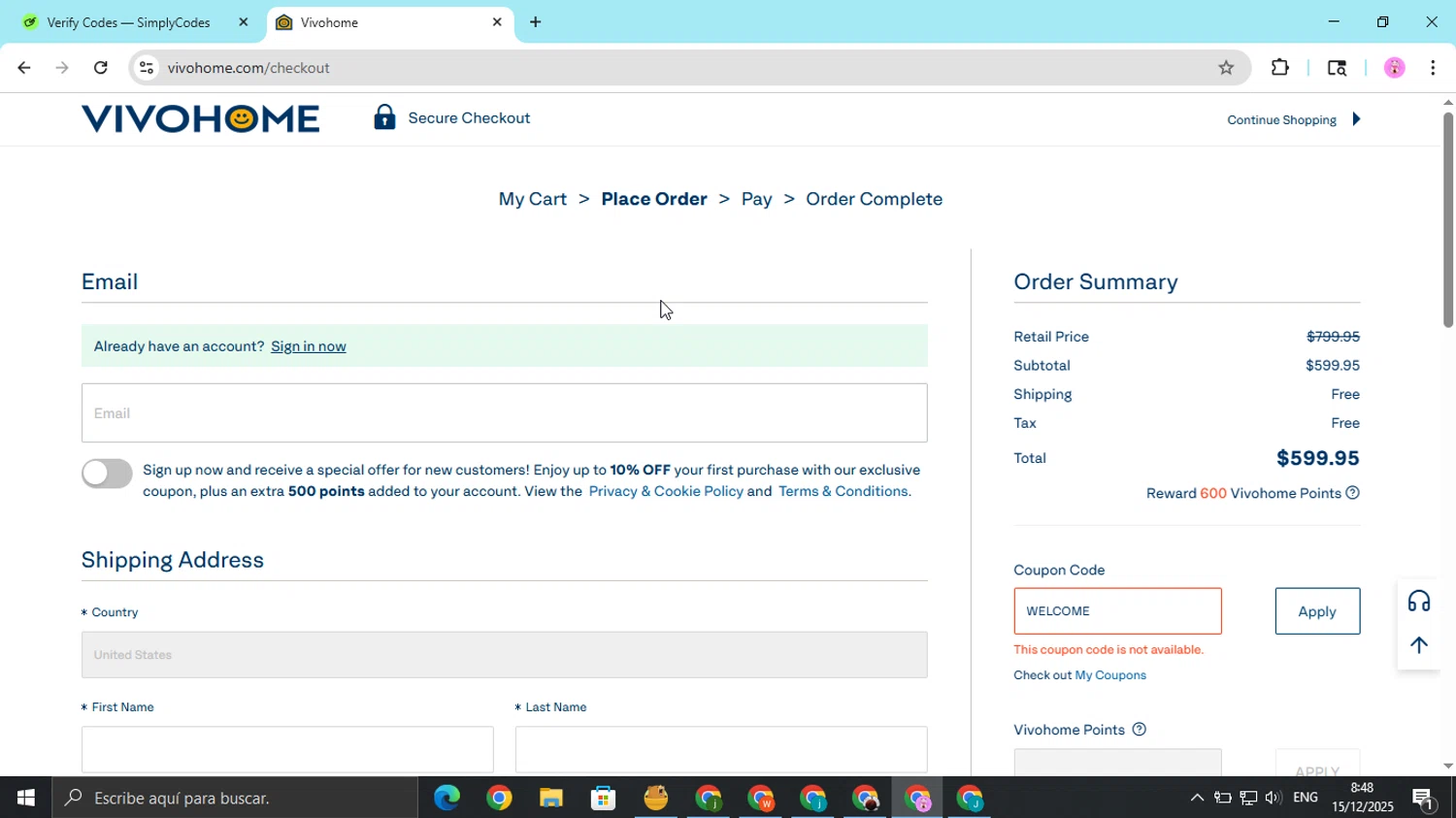Open notification center icon
This screenshot has height=818, width=1456.
[x=1424, y=799]
